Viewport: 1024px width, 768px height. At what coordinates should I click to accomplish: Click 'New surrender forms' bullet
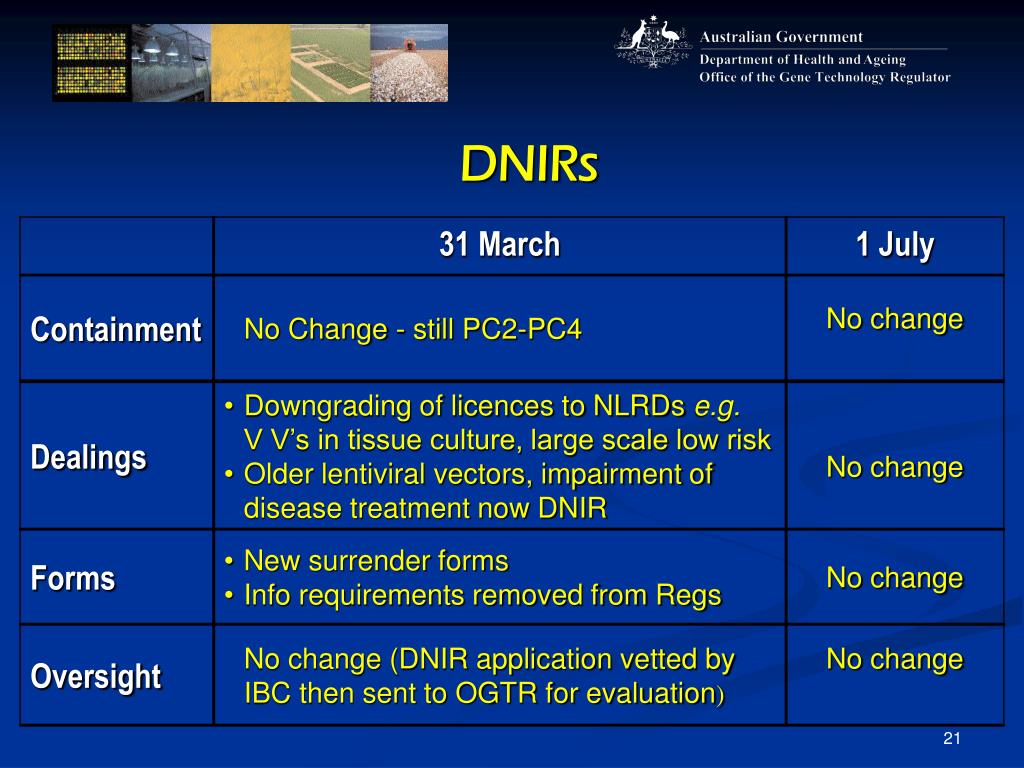coord(376,561)
